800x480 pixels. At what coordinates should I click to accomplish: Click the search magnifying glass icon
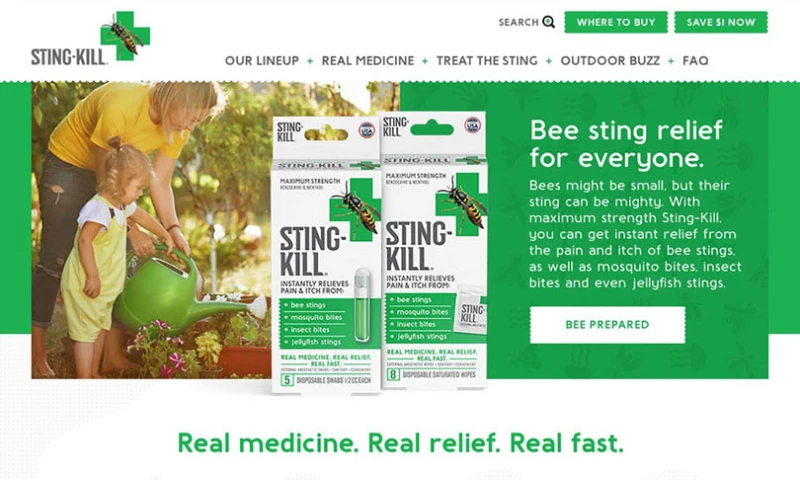pyautogui.click(x=548, y=22)
